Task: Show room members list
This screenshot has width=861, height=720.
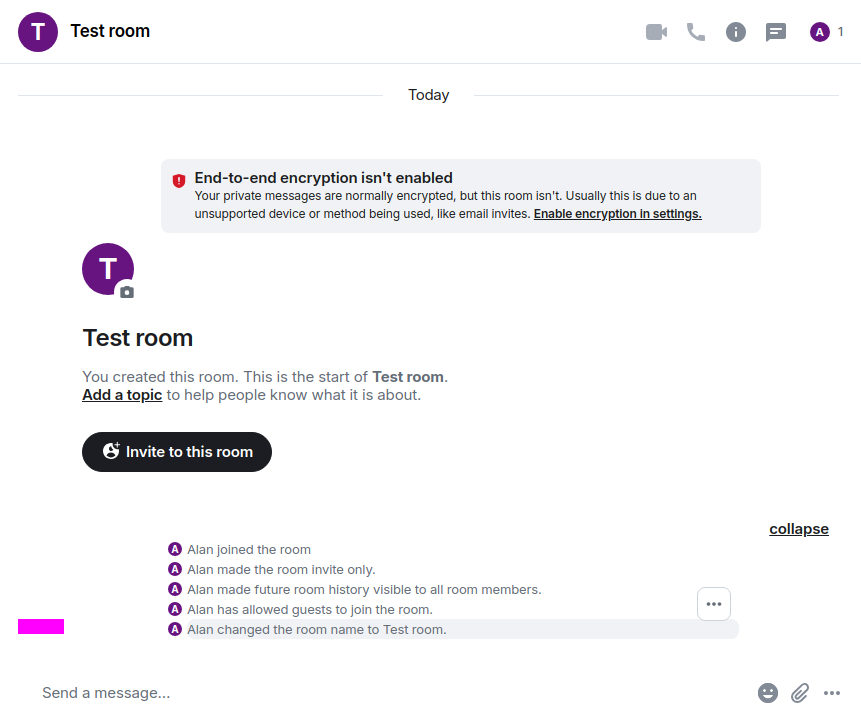Action: (x=827, y=32)
